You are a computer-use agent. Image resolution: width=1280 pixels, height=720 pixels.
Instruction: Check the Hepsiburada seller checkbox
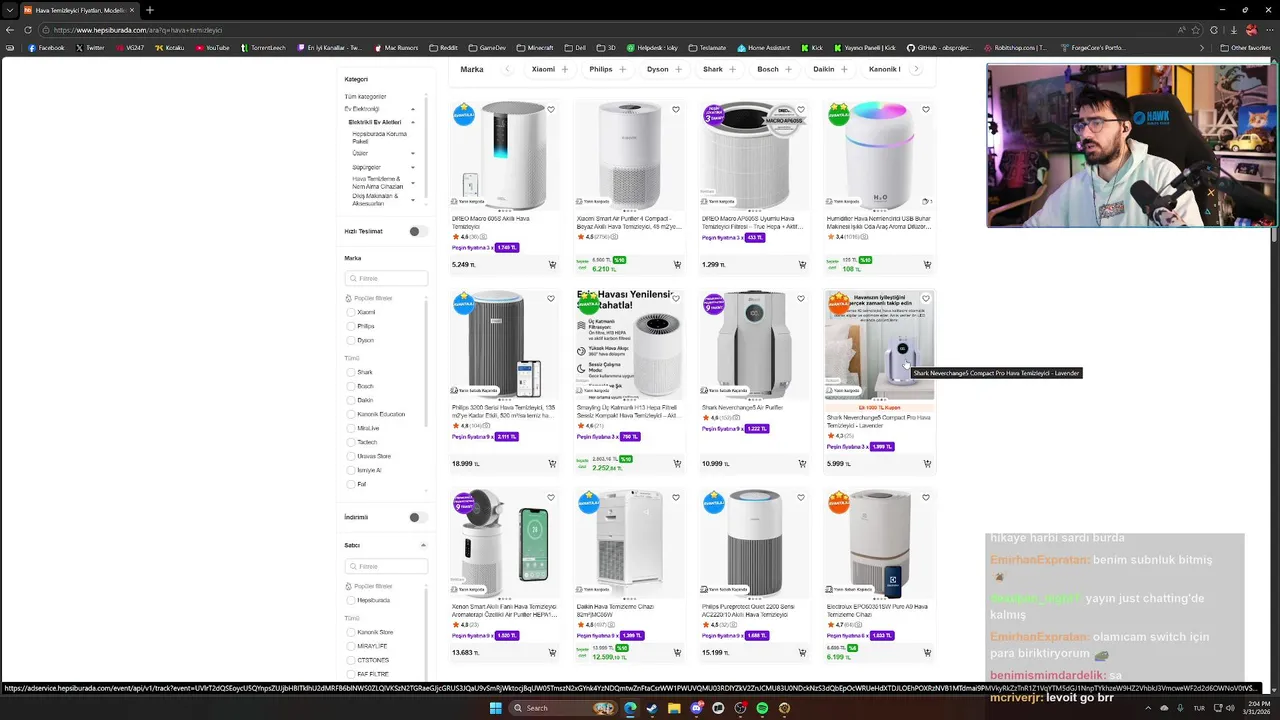pos(350,600)
